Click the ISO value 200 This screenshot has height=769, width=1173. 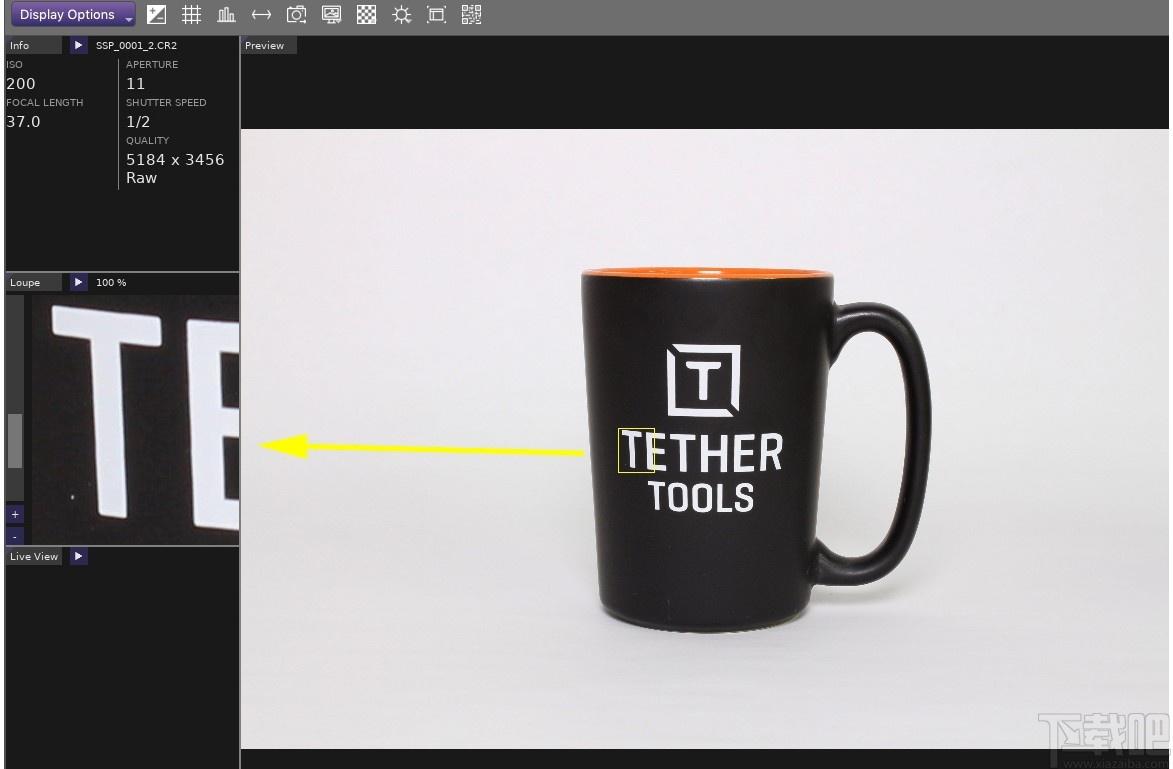click(x=21, y=83)
